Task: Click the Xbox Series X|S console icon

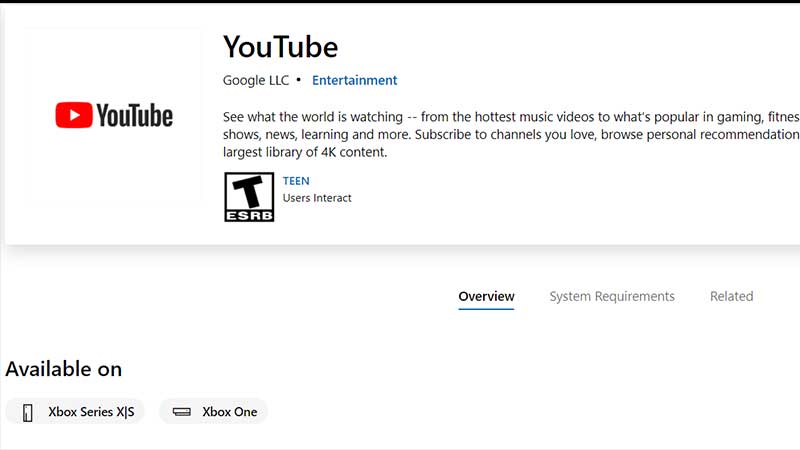Action: pyautogui.click(x=28, y=412)
